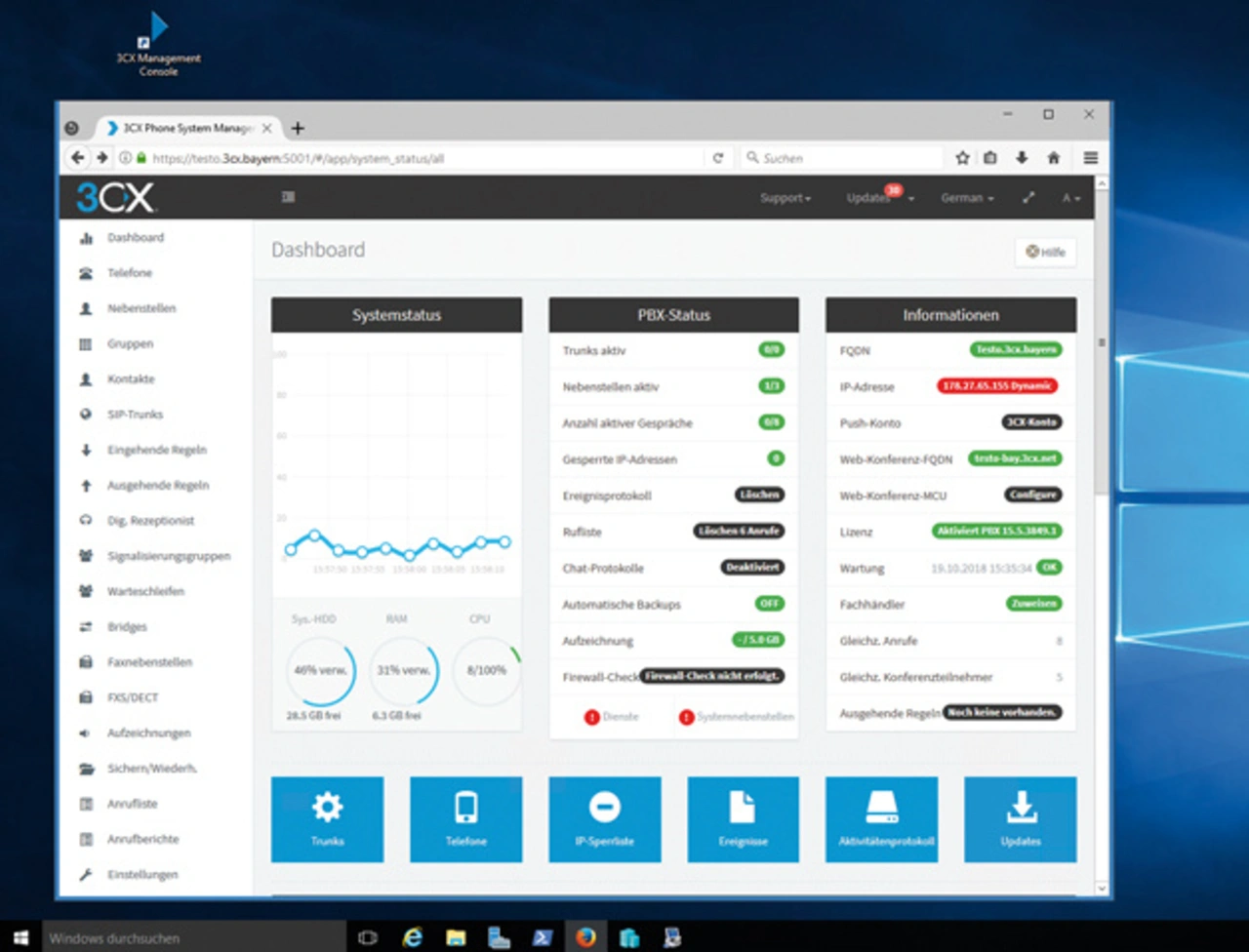Open the Trunks tile with gear icon
The height and width of the screenshot is (952, 1249).
(x=327, y=818)
